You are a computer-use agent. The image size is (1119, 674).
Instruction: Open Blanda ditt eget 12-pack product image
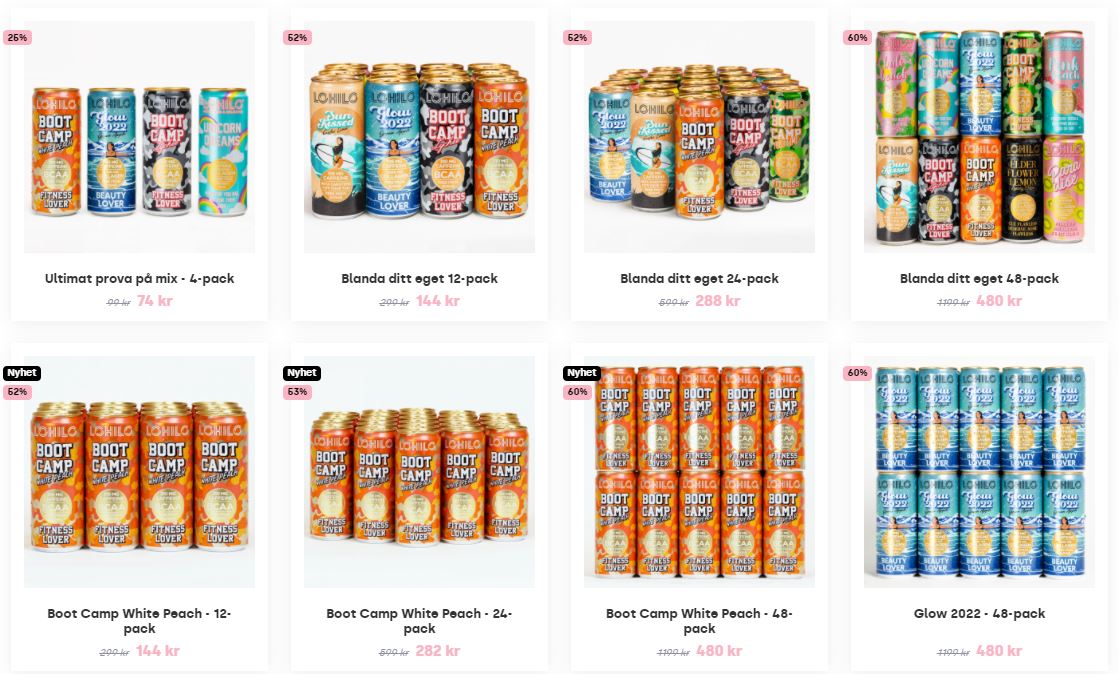coord(419,137)
